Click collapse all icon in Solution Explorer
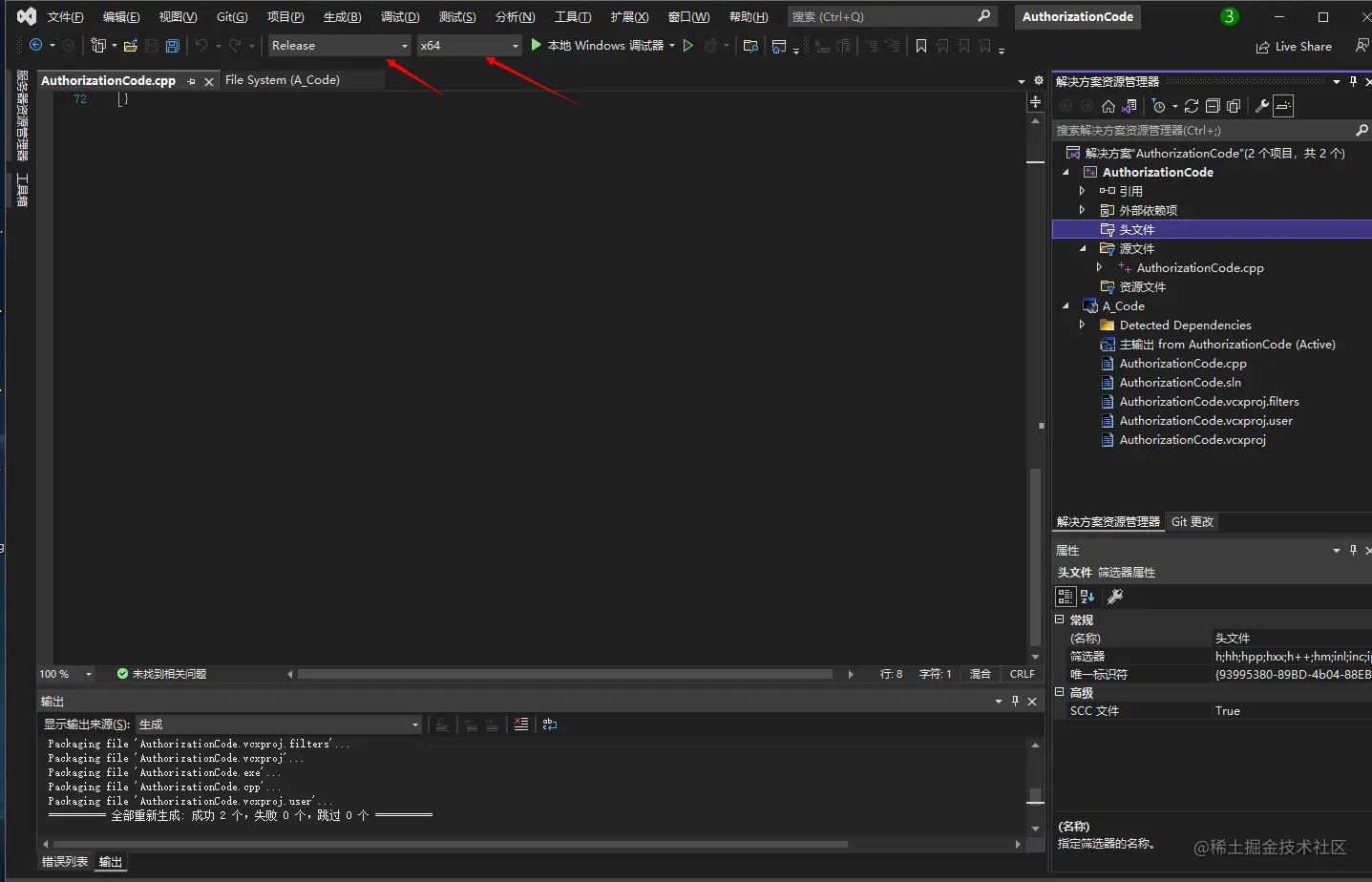The width and height of the screenshot is (1372, 882). (1213, 106)
